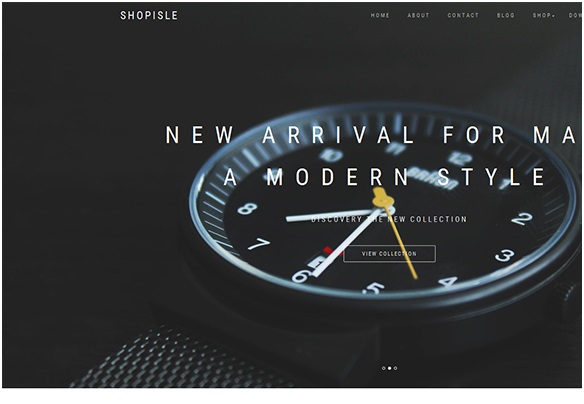Click the red date marker on the dial

pyautogui.click(x=328, y=250)
